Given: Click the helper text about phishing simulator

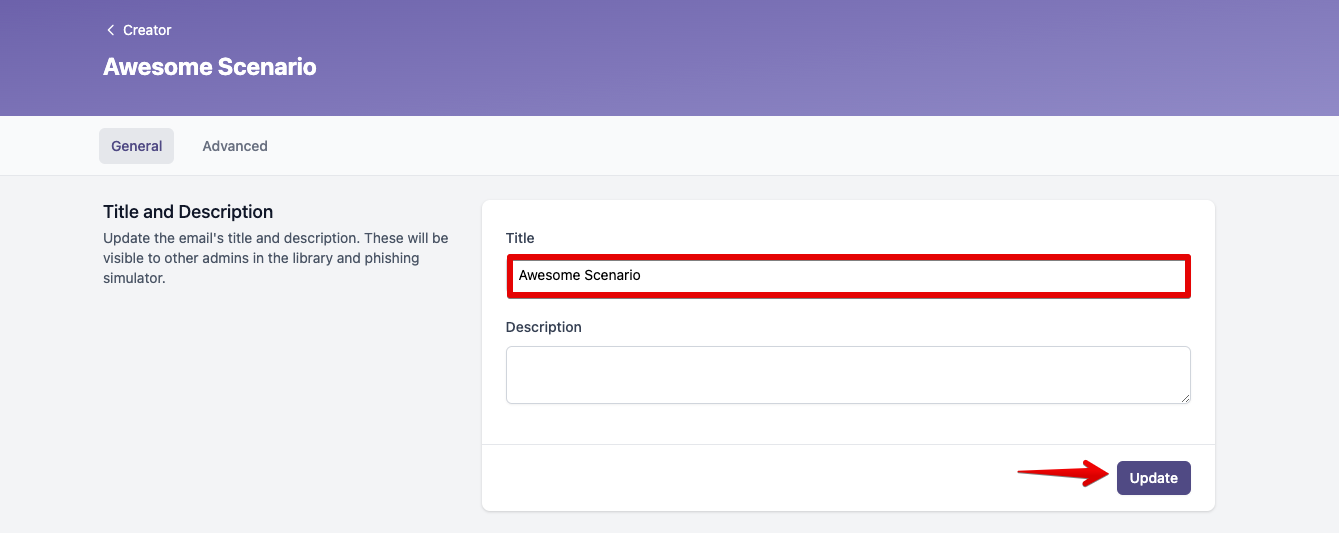Looking at the screenshot, I should pos(275,258).
